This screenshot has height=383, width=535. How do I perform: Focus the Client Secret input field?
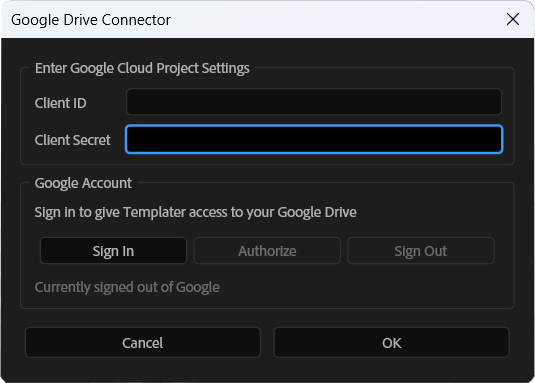click(x=314, y=139)
